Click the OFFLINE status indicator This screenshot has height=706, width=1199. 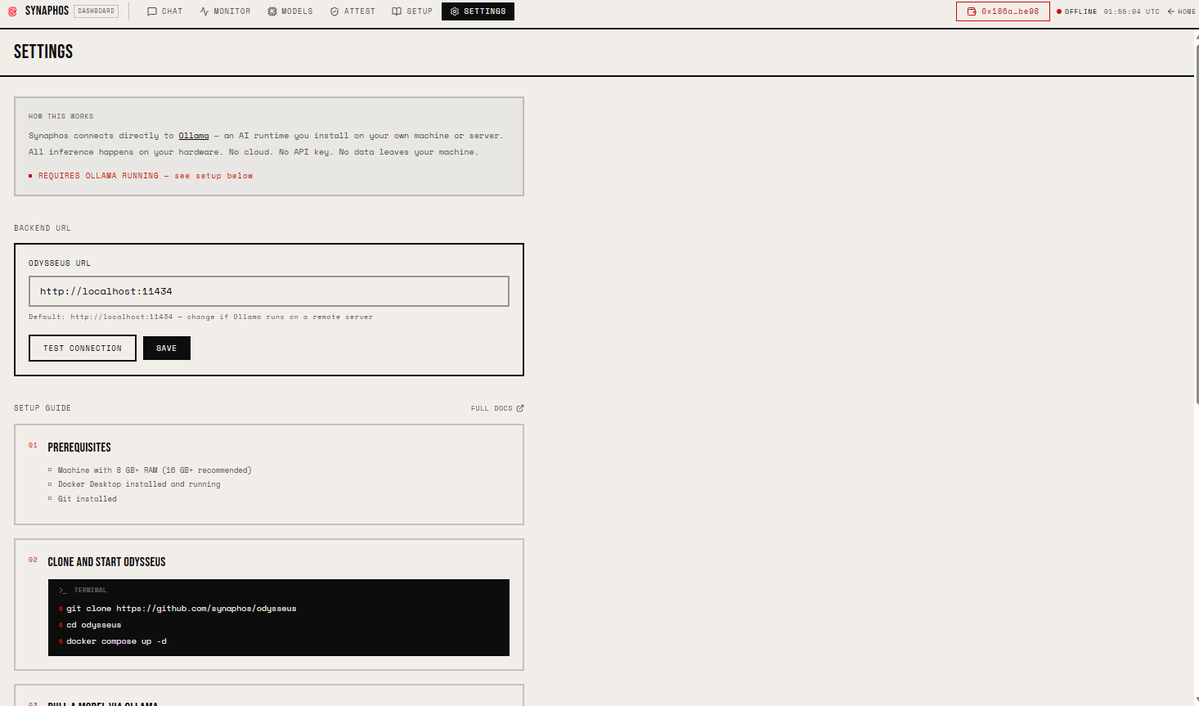(x=1077, y=11)
